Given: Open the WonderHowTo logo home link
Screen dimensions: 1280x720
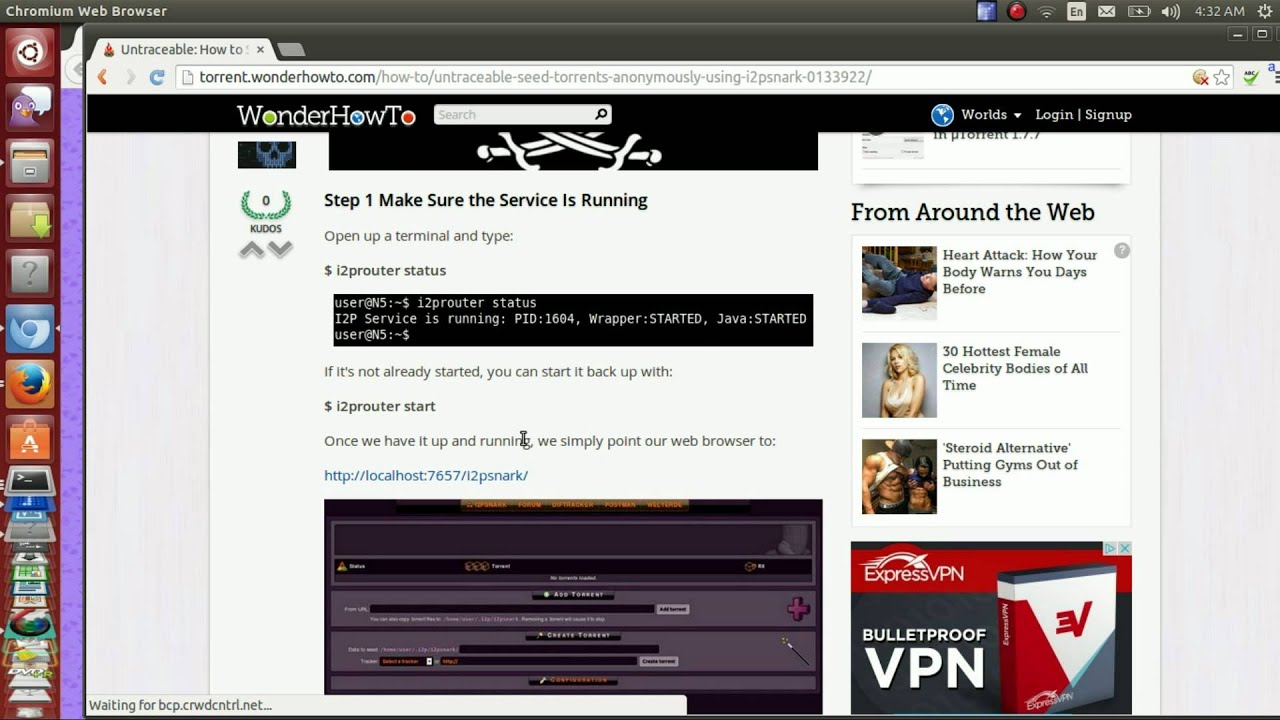Looking at the screenshot, I should tap(326, 115).
